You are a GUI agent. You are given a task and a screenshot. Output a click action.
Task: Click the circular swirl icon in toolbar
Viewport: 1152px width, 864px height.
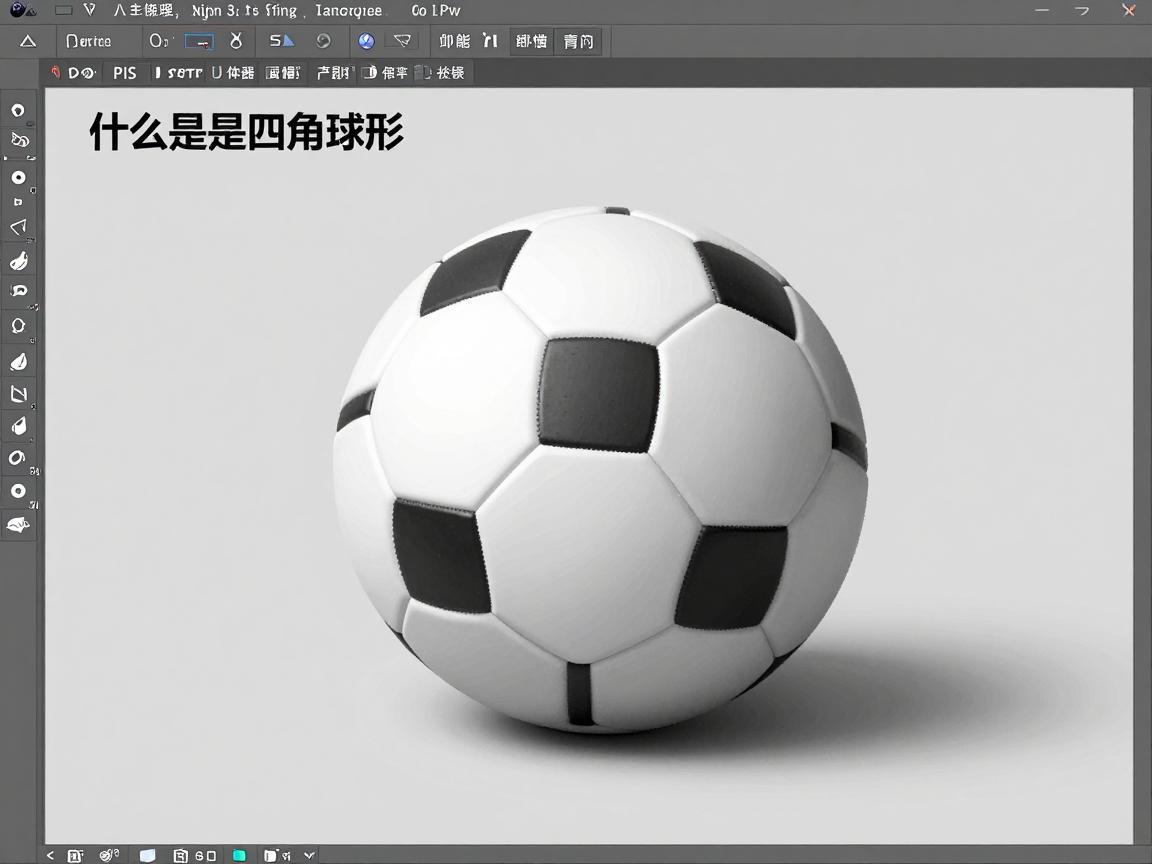(323, 41)
